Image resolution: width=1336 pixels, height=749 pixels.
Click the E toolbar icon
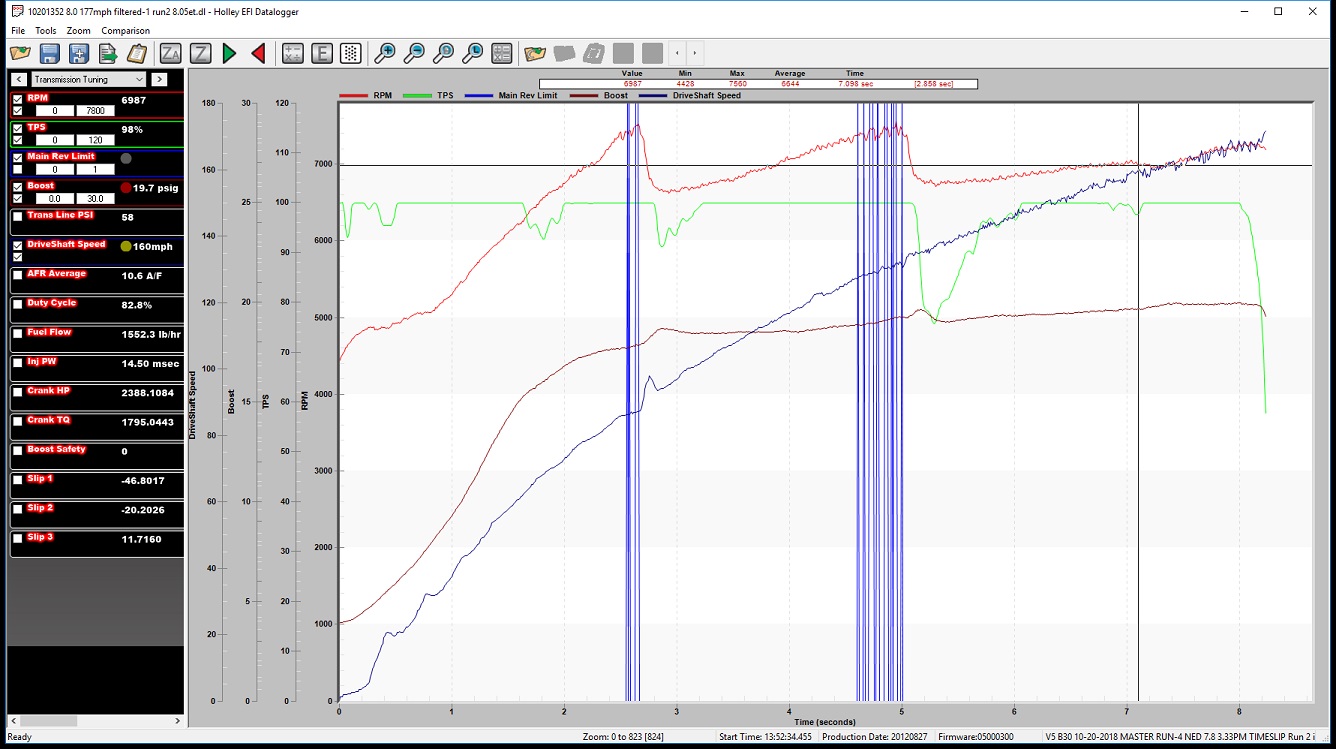click(321, 53)
